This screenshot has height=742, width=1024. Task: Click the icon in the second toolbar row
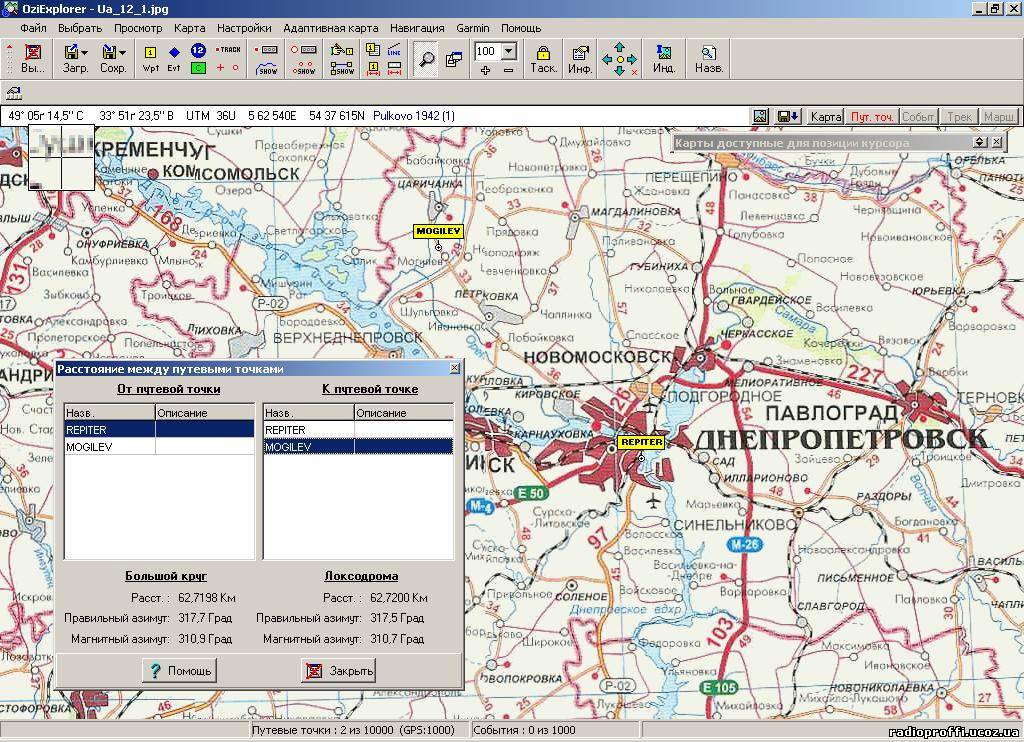click(14, 93)
